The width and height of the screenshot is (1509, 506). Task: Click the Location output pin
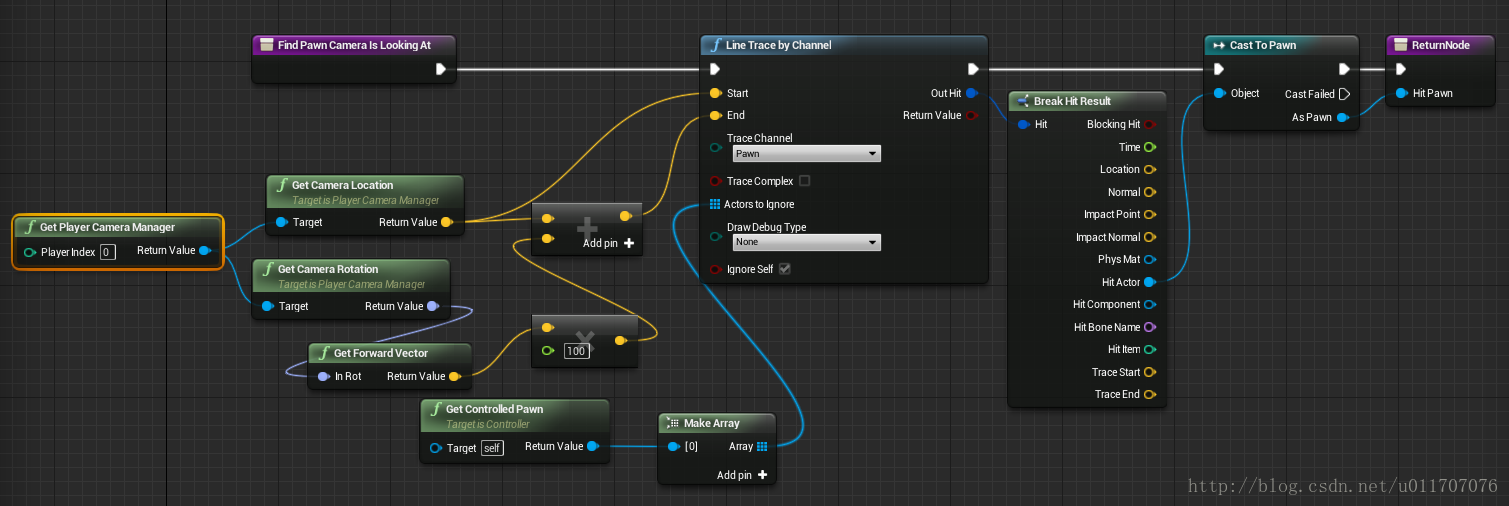tap(1149, 170)
